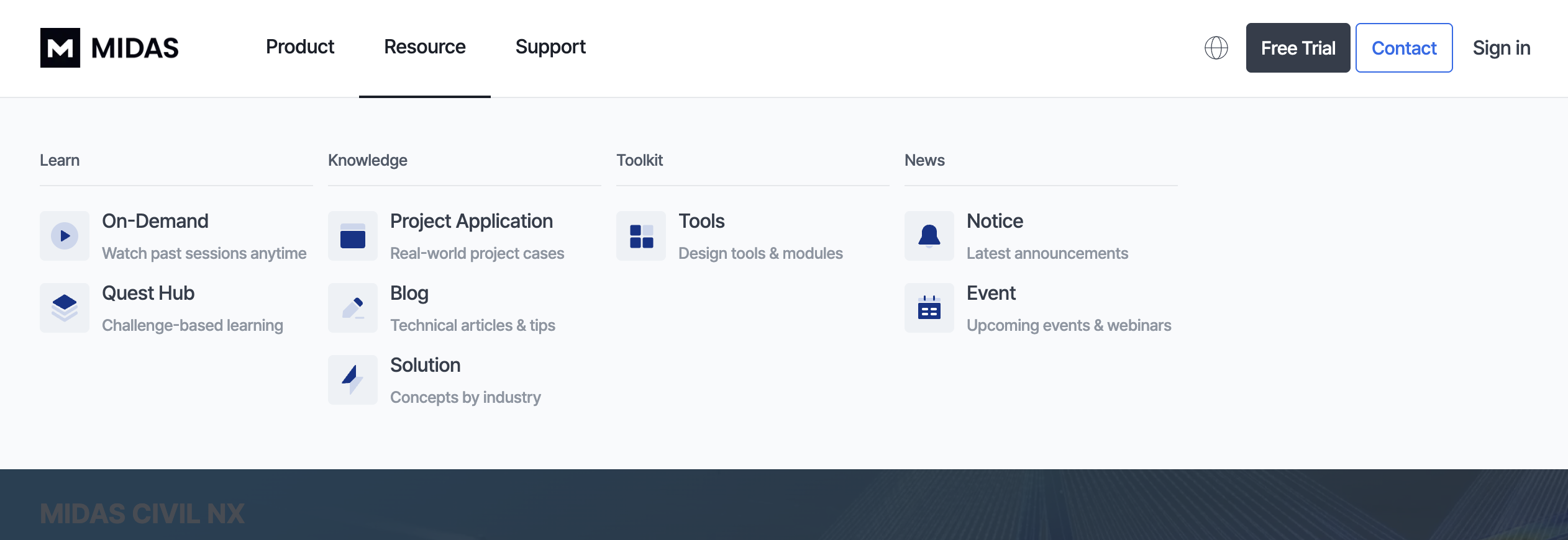Click the MIDAS logo icon
This screenshot has height=540, width=1568.
tap(60, 48)
